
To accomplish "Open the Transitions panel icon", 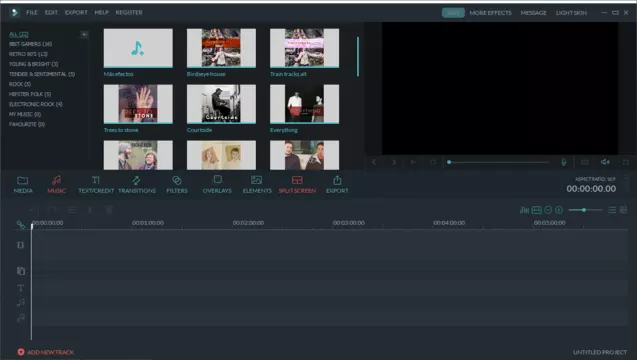I will click(x=136, y=180).
